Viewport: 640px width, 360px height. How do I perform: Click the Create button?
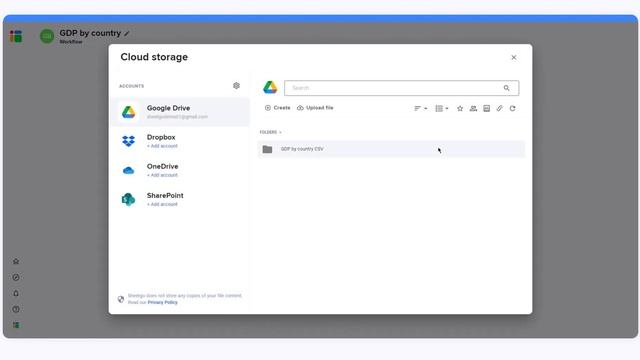278,108
